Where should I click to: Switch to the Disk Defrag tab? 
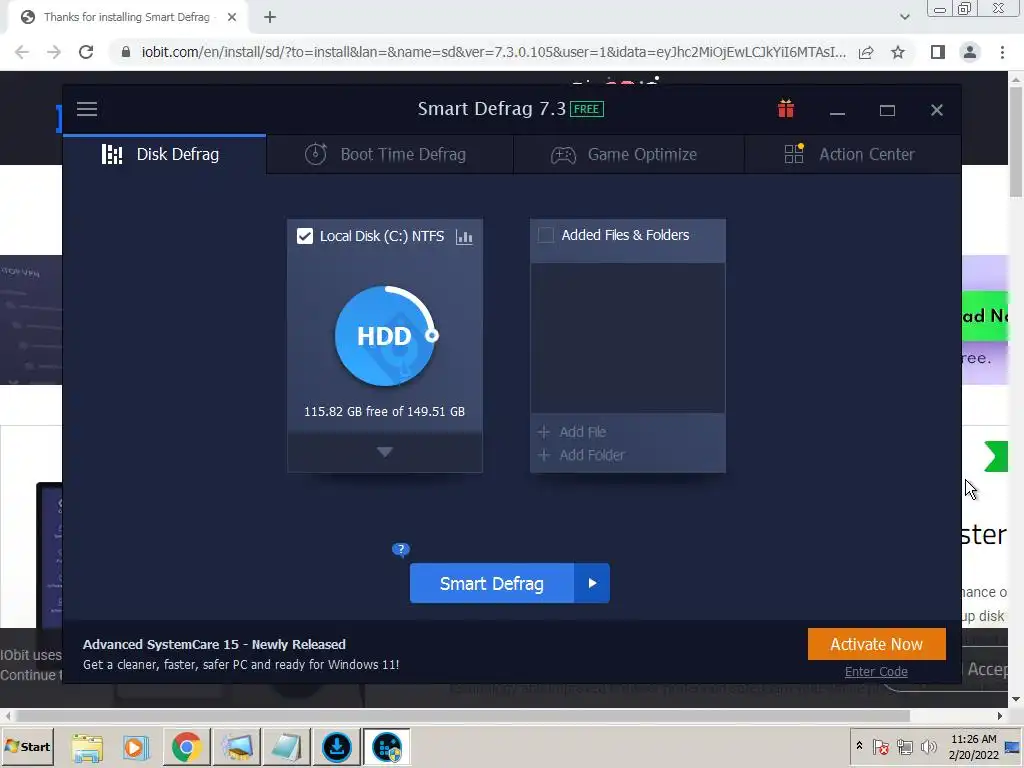[x=165, y=155]
